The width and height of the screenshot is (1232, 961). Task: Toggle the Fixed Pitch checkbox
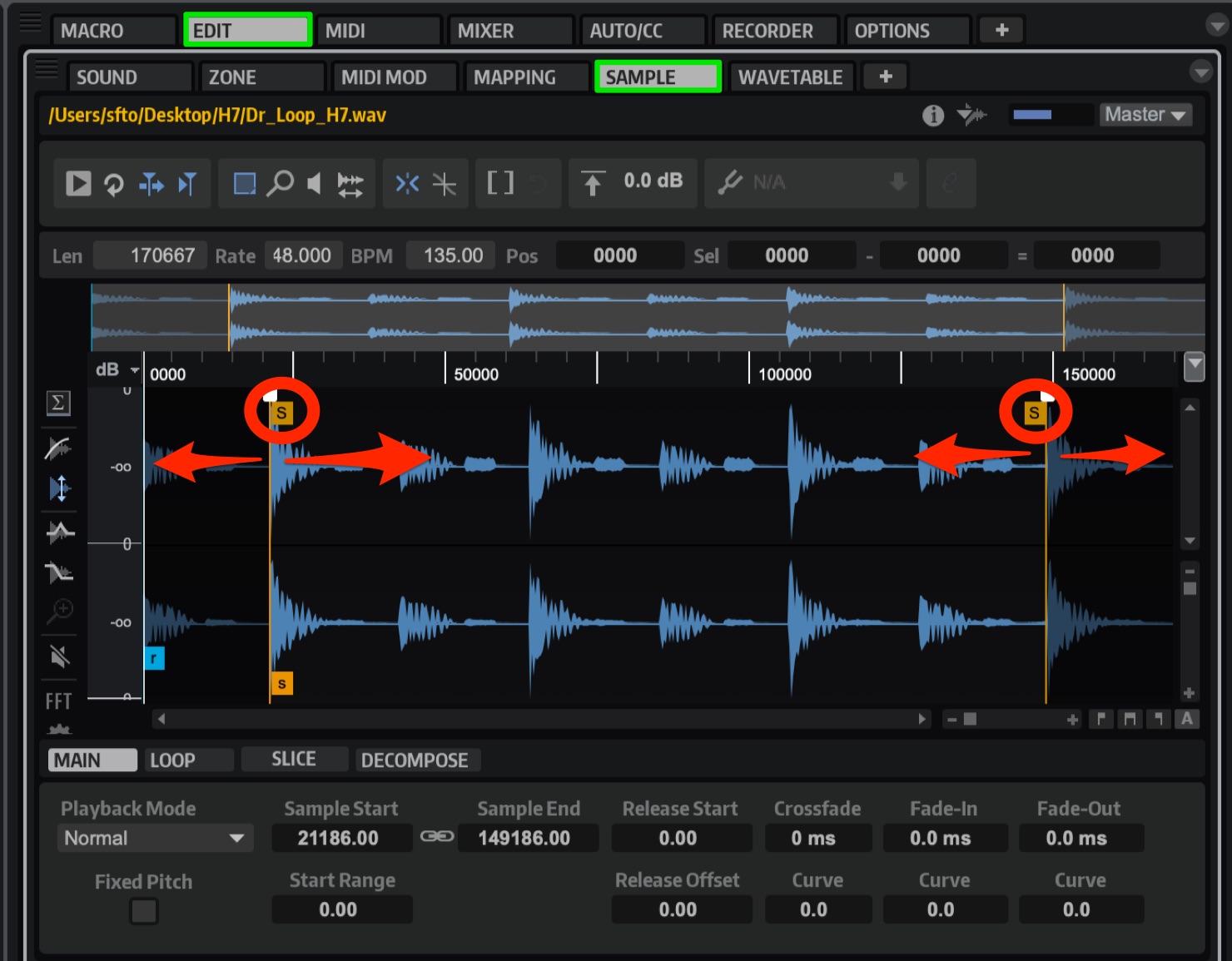143,912
